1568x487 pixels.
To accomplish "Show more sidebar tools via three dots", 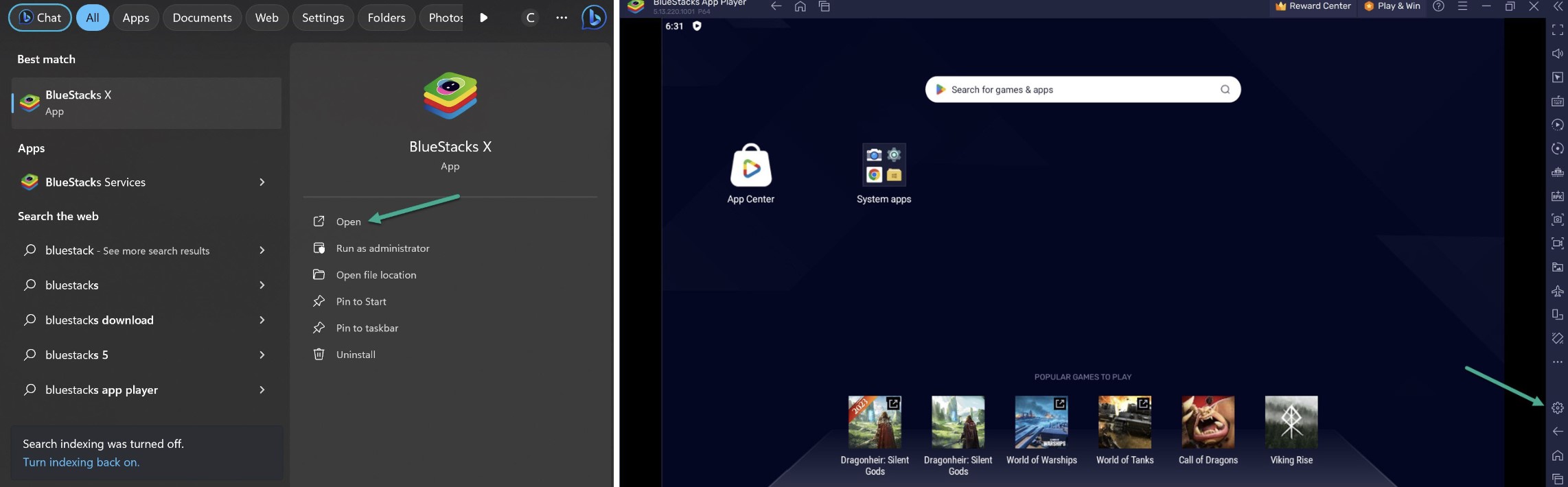I will pyautogui.click(x=1557, y=361).
